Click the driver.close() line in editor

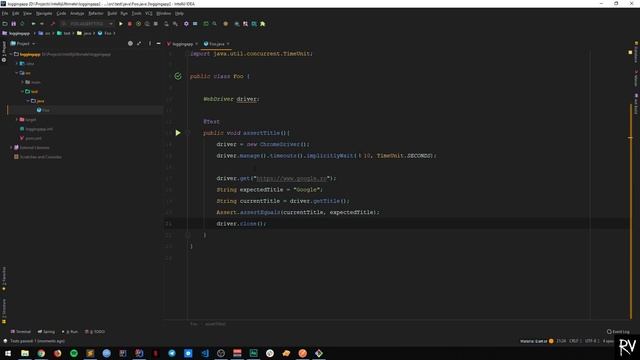[241, 224]
